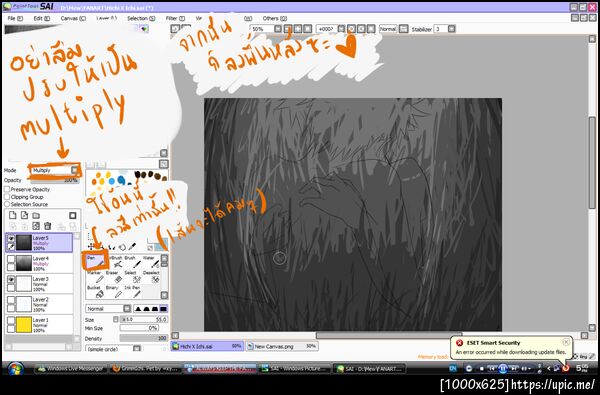Adjust the Min Size slider

click(x=139, y=328)
